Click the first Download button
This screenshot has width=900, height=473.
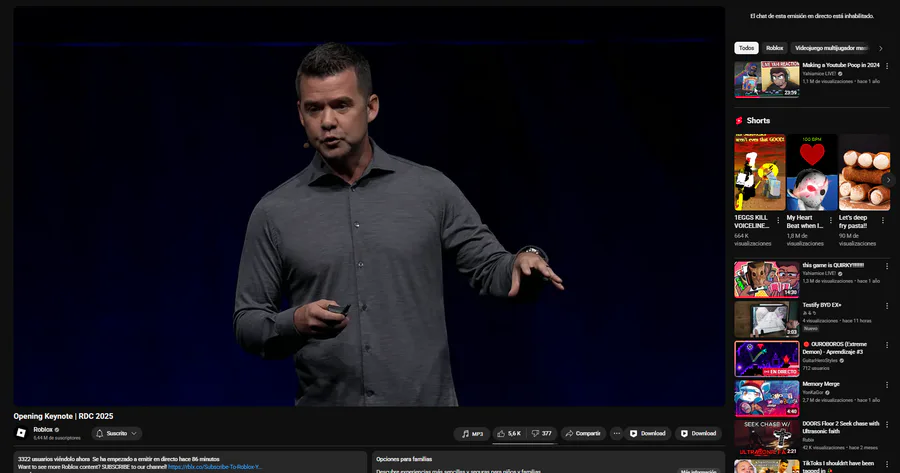tap(648, 433)
